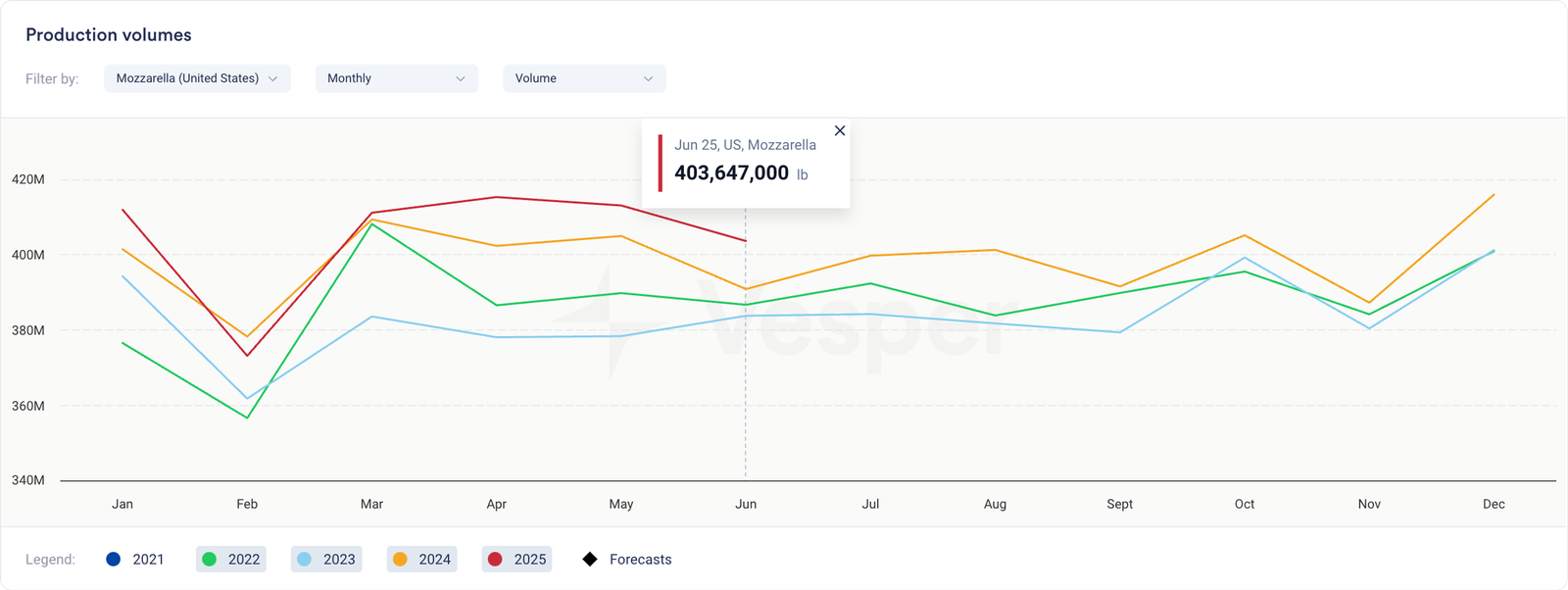This screenshot has height=590, width=1568.
Task: Click the Jun label on x-axis
Action: click(x=746, y=504)
